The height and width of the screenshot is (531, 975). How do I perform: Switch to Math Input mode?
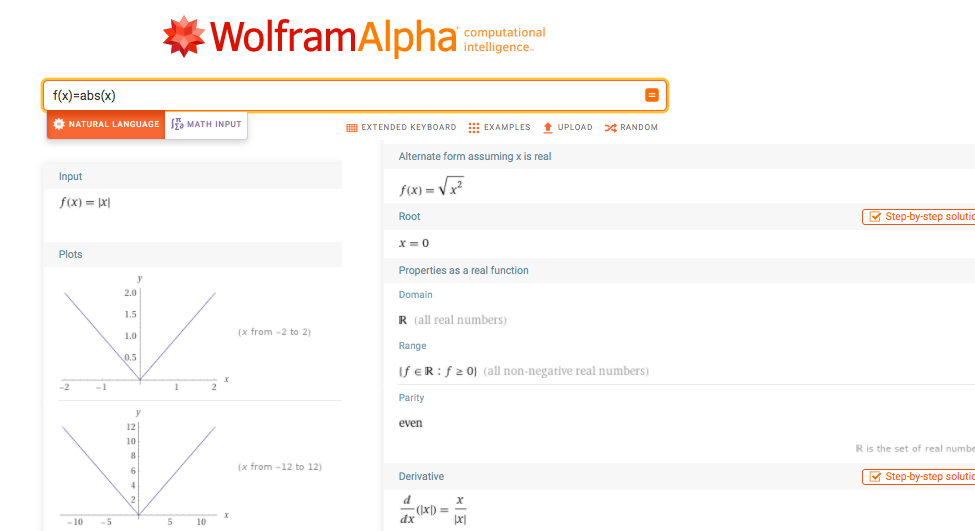206,124
